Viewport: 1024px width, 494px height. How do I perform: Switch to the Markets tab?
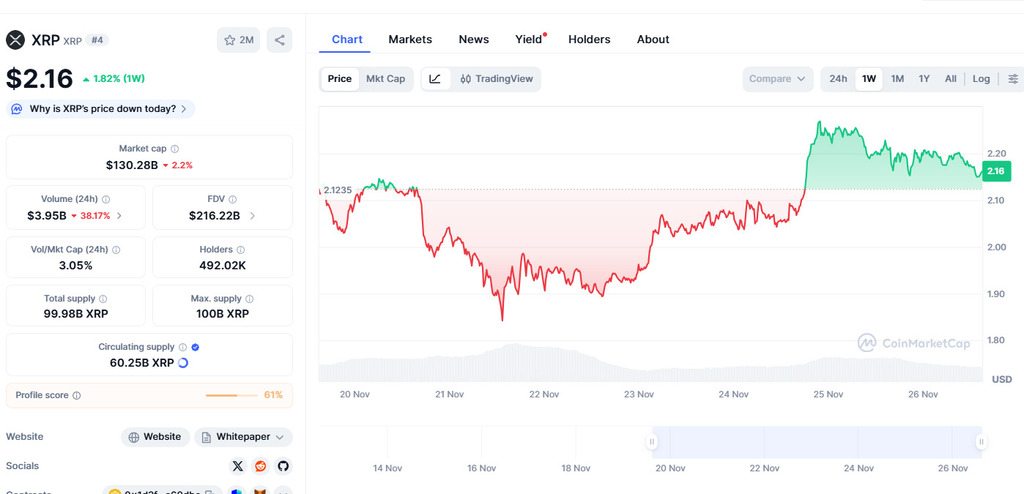(x=410, y=39)
